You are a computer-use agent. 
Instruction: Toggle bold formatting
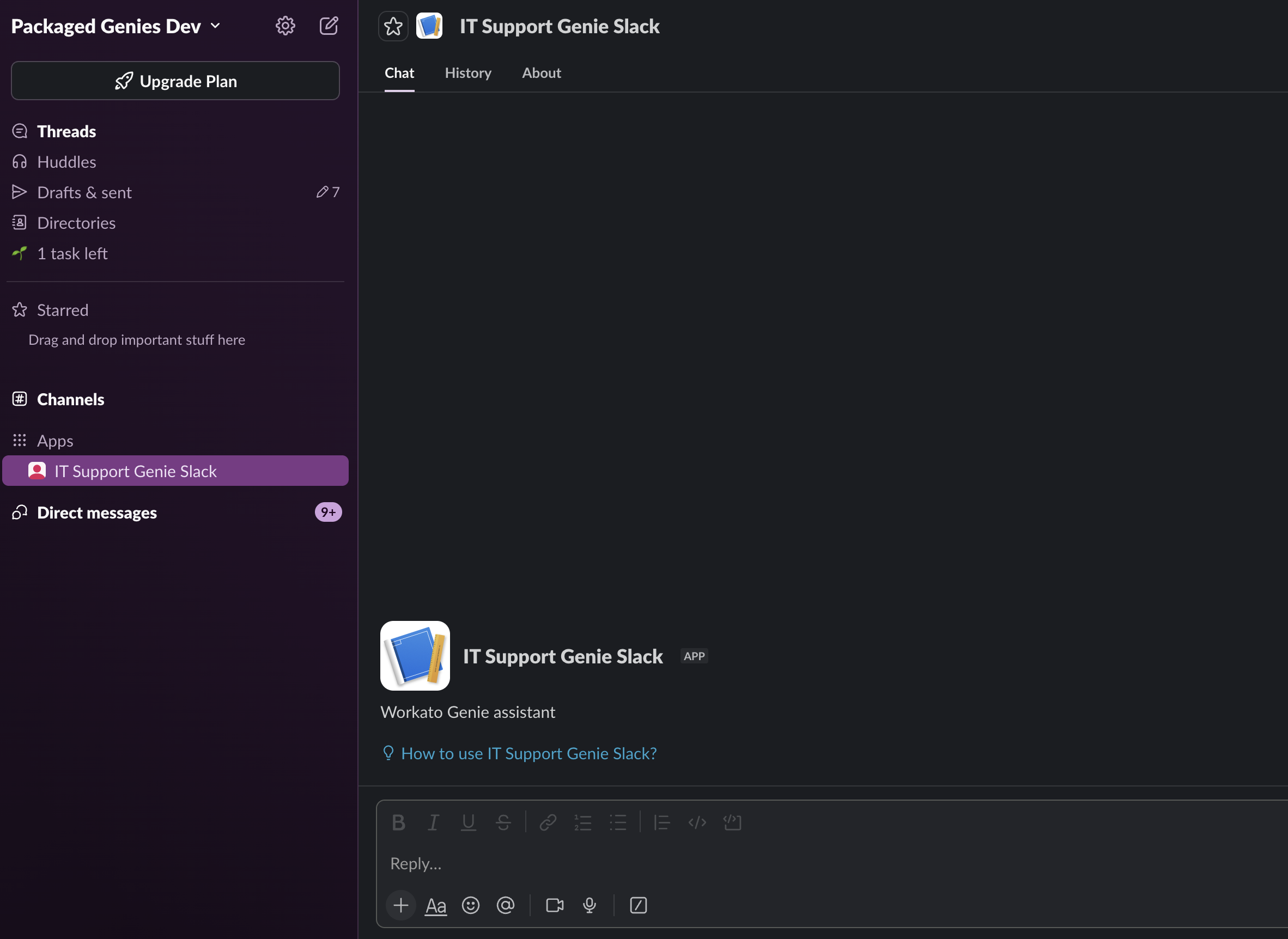click(x=399, y=822)
